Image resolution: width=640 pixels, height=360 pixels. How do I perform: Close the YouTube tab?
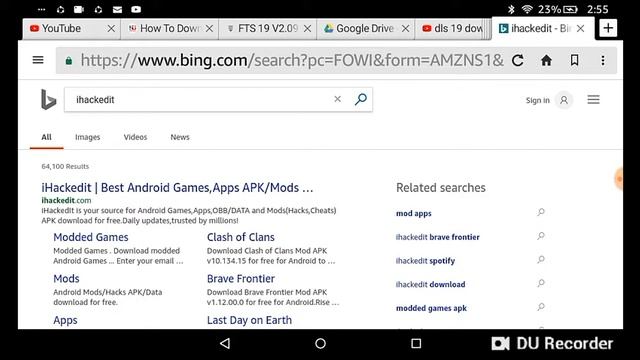(x=111, y=29)
